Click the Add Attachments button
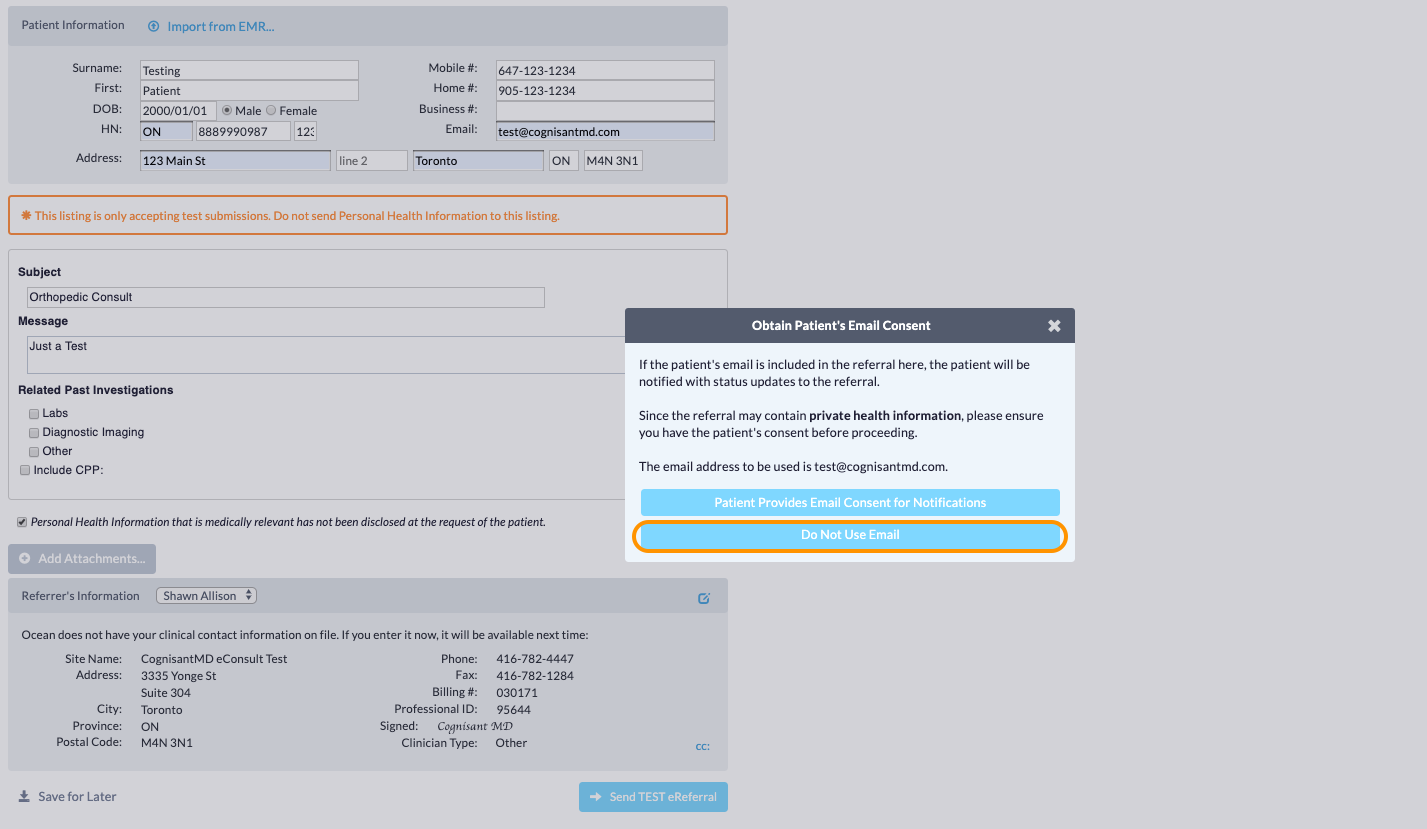Image resolution: width=1427 pixels, height=829 pixels. click(x=82, y=559)
